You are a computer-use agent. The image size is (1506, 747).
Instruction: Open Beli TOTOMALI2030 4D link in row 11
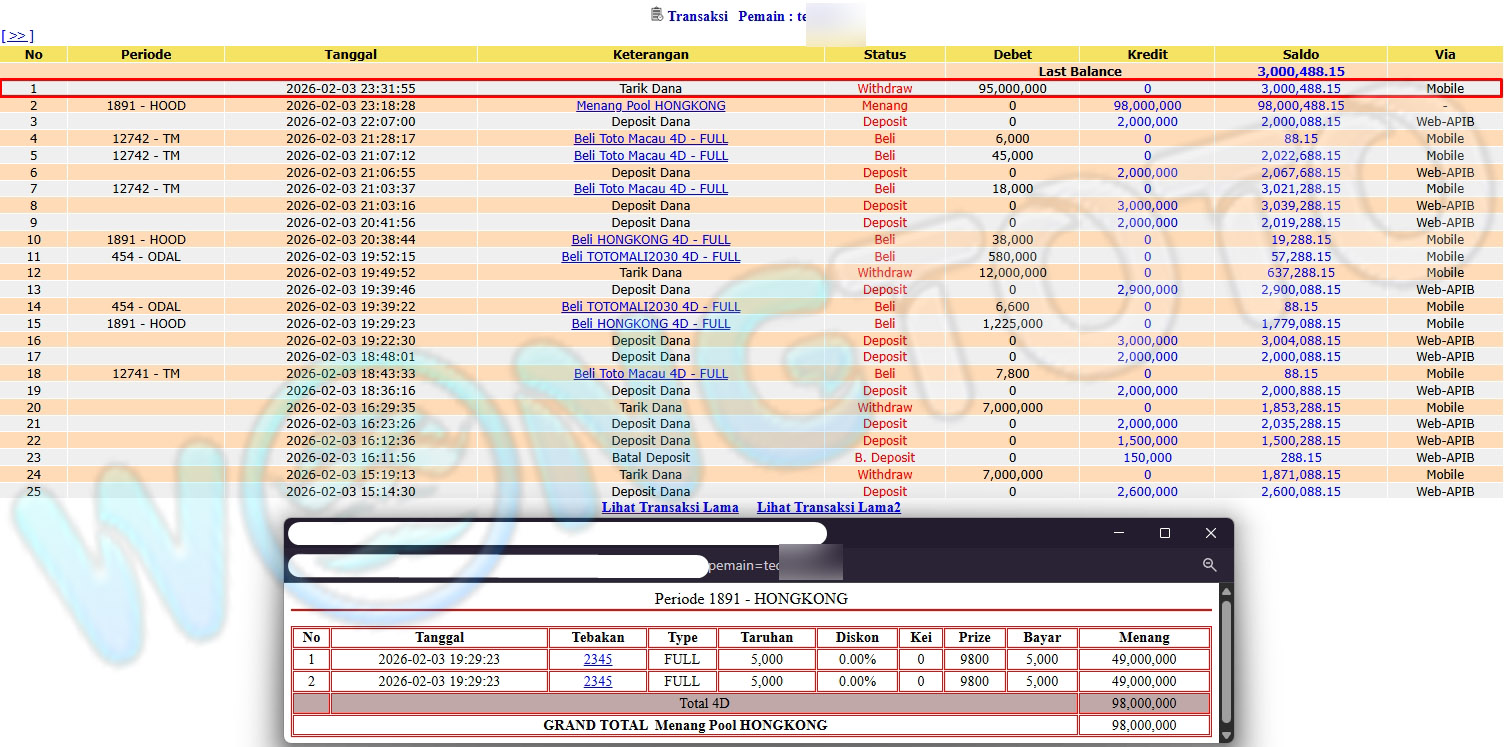650,257
